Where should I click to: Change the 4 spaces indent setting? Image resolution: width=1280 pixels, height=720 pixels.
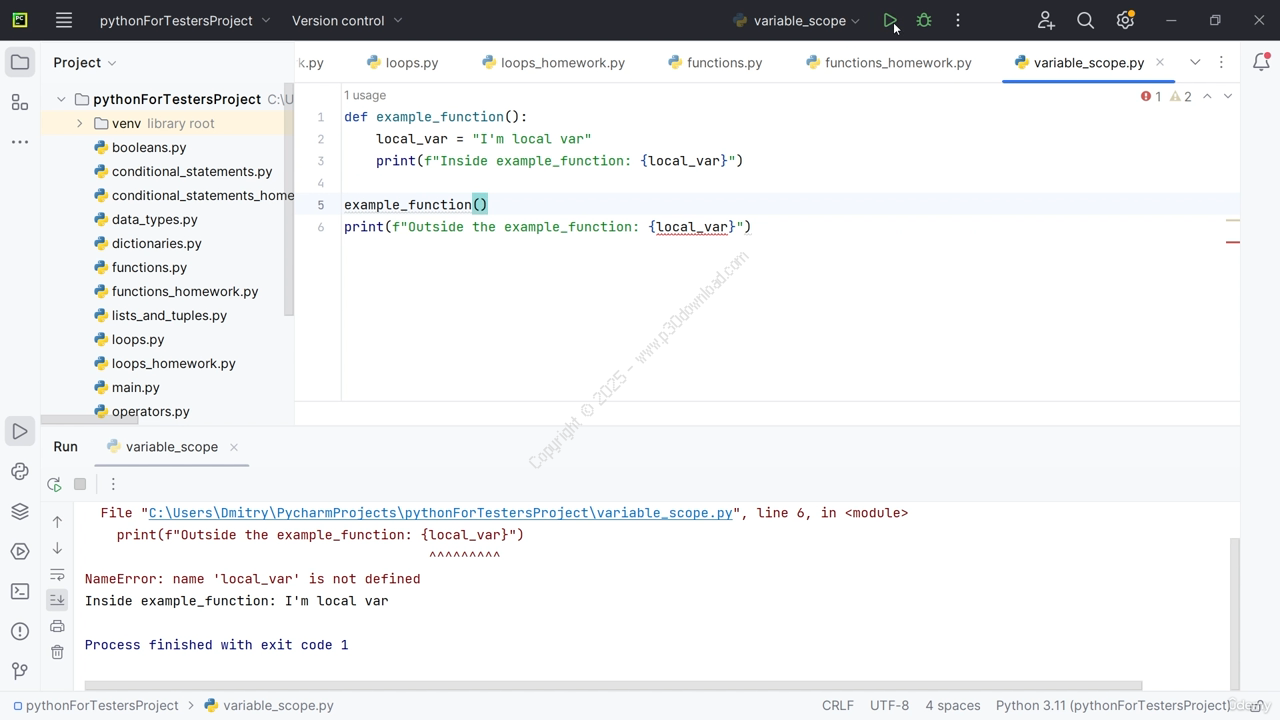953,705
